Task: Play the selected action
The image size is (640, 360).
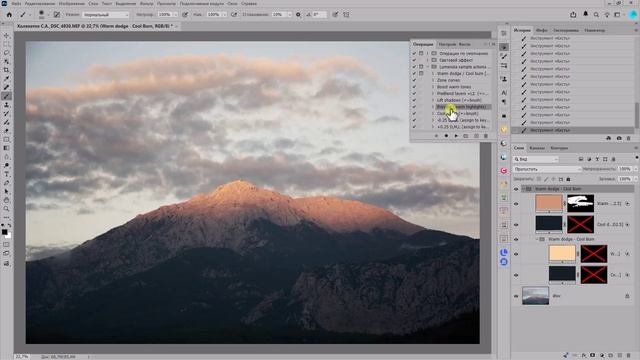Action: (456, 136)
